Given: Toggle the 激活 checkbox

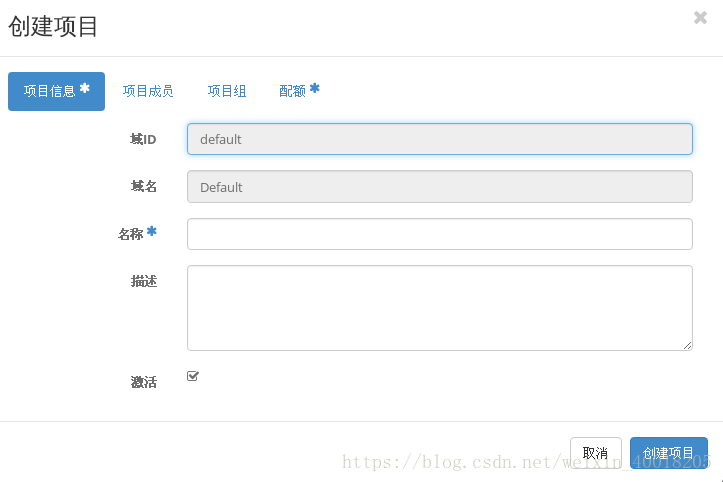Looking at the screenshot, I should point(193,376).
